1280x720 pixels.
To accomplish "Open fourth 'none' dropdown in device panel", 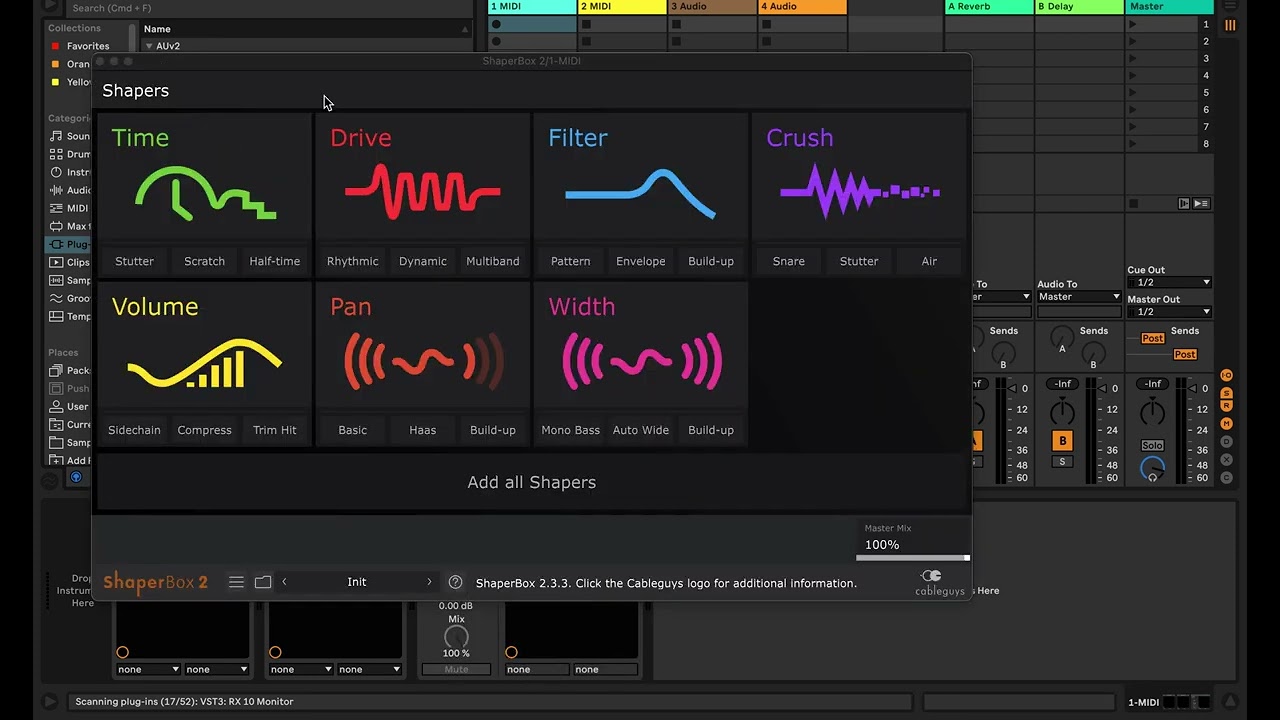I will (x=369, y=669).
